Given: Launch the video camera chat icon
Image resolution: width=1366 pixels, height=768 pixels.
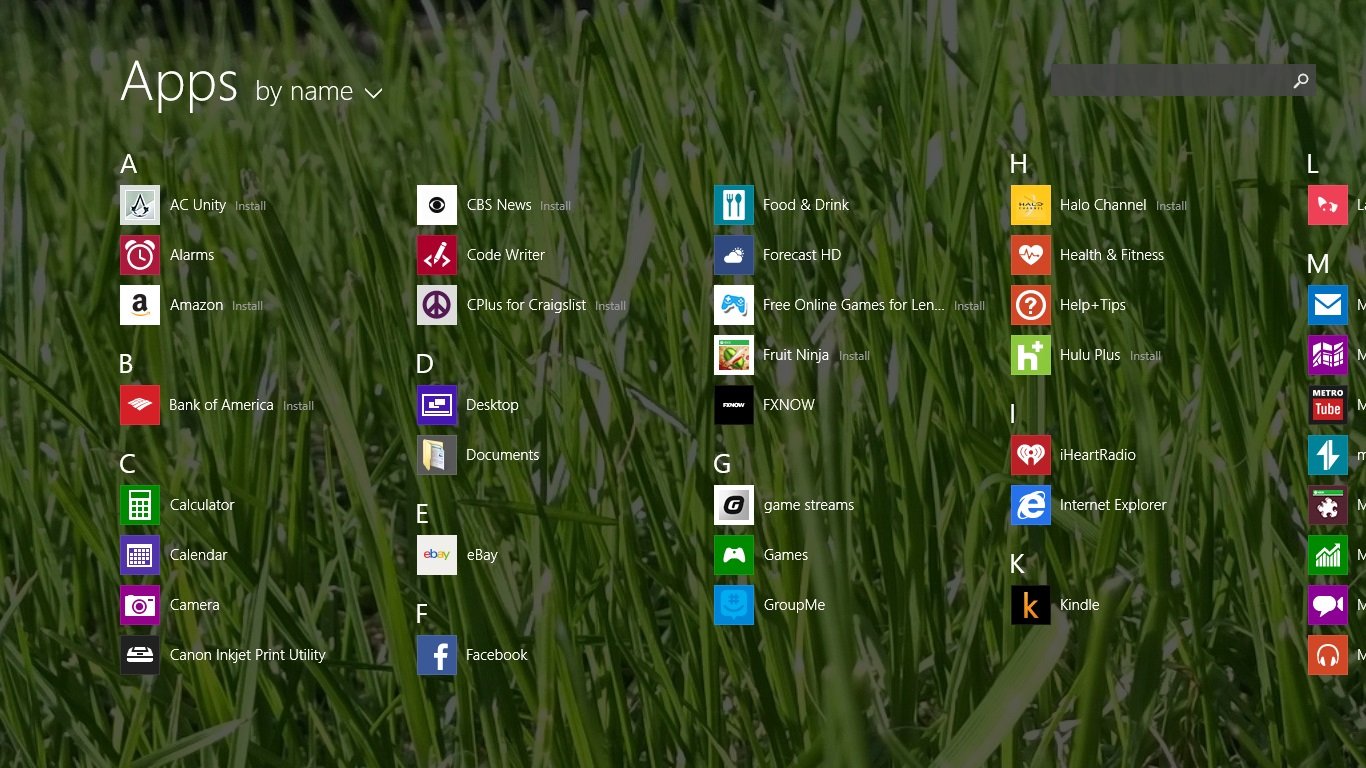Looking at the screenshot, I should point(1328,605).
